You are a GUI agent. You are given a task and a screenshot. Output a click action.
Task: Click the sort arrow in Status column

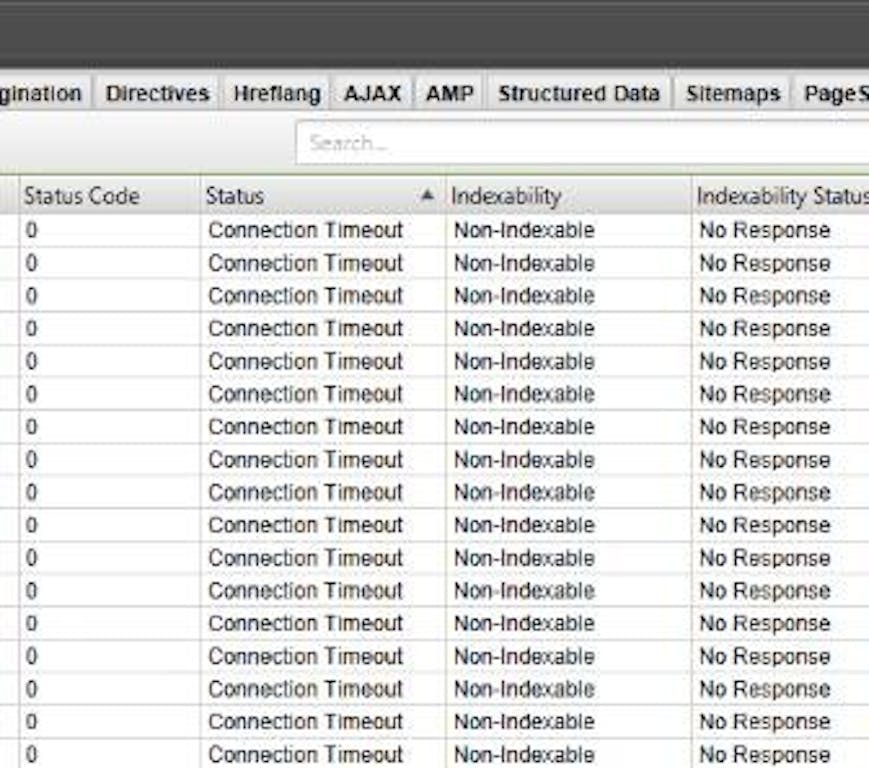428,196
